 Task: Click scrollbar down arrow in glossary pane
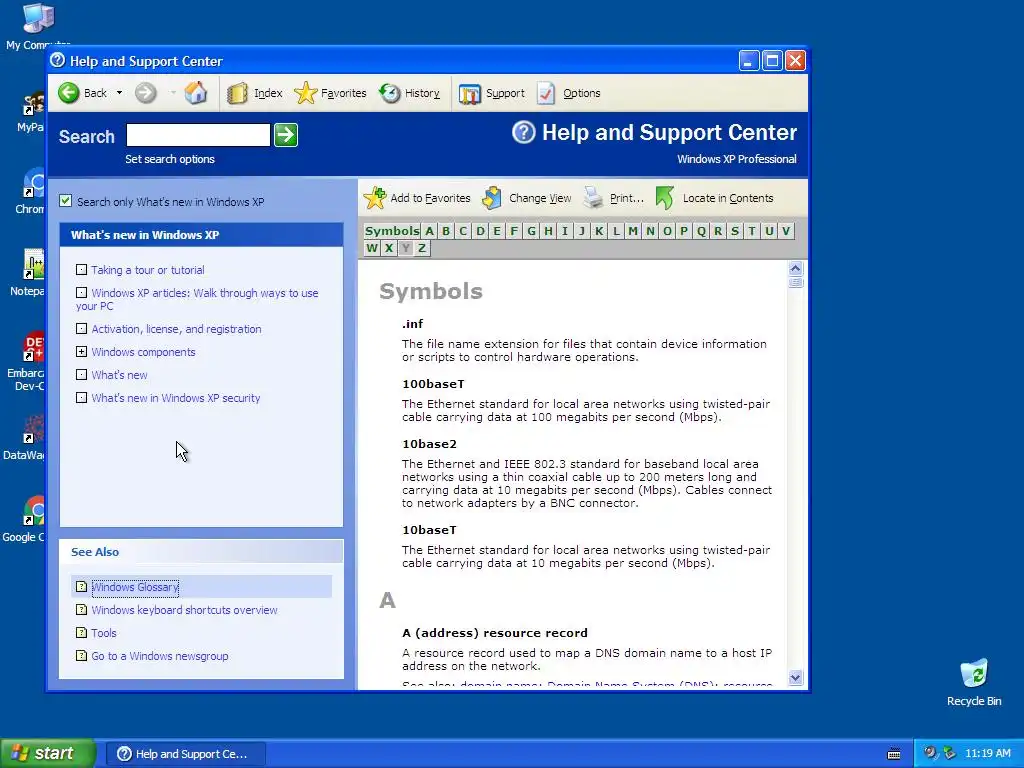[795, 677]
